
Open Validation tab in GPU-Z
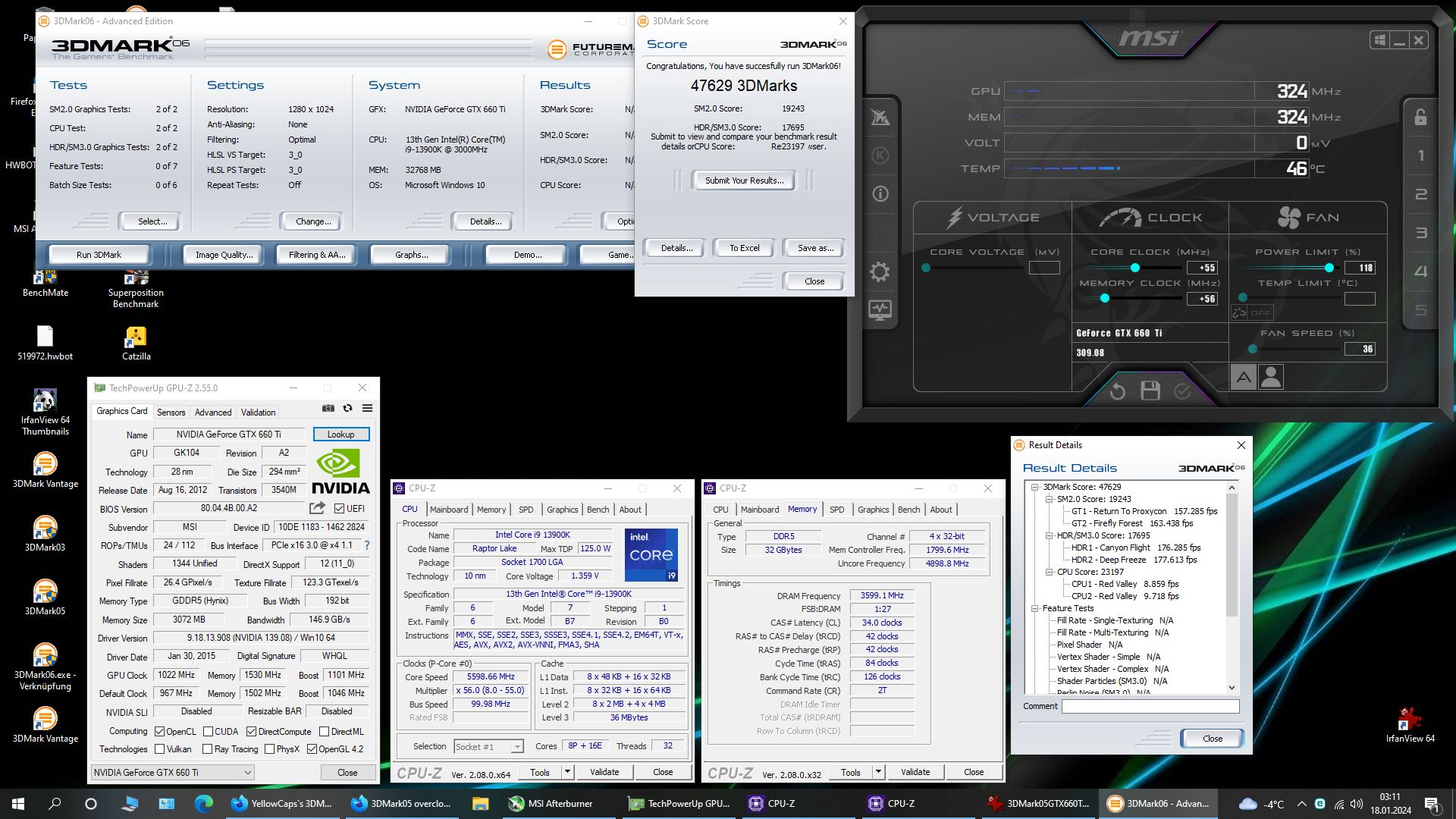259,413
